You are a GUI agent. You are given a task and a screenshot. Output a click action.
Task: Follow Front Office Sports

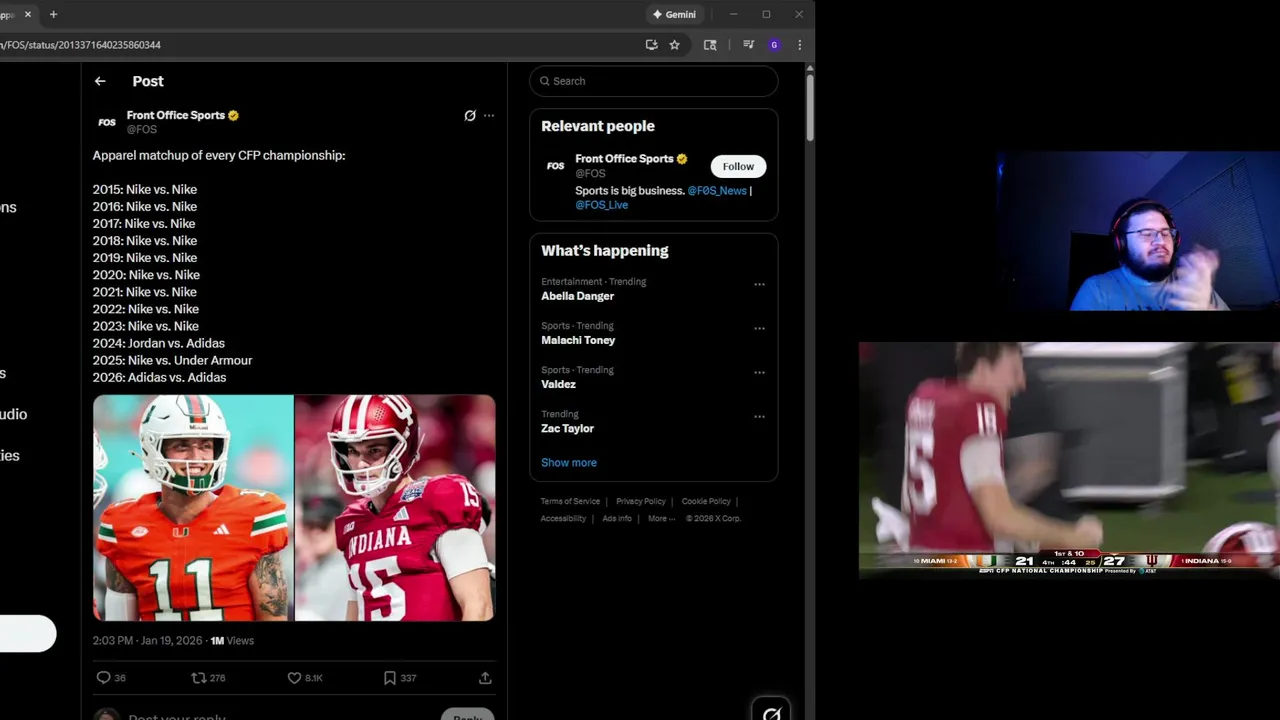738,167
